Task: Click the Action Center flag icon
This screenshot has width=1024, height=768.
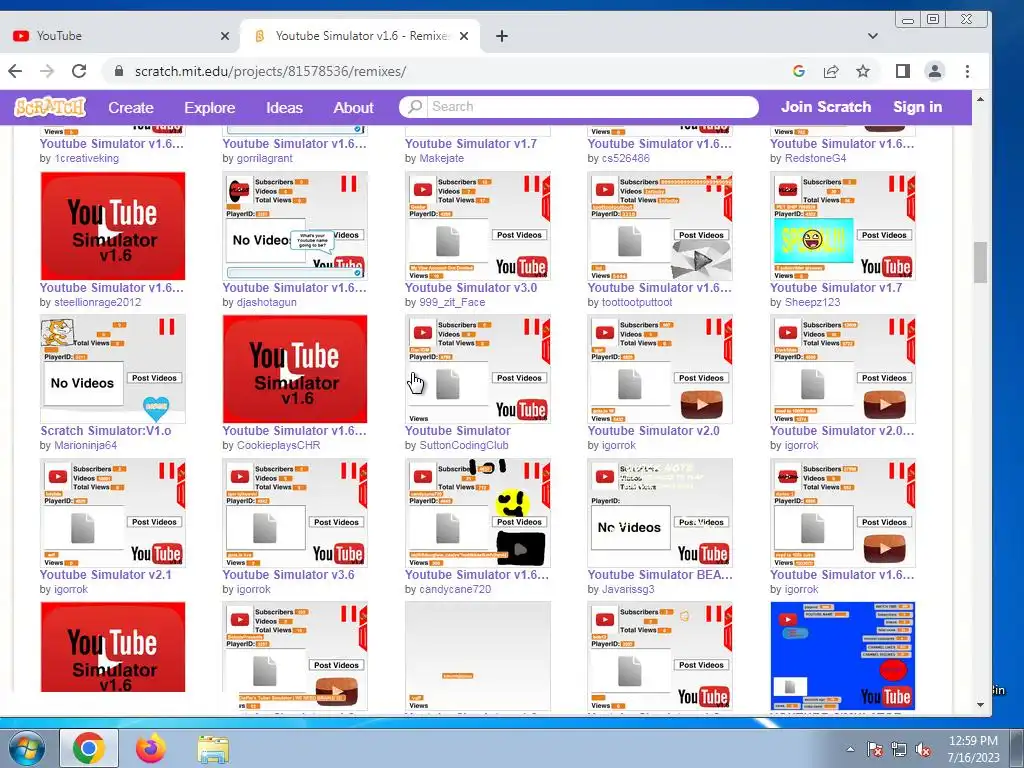Action: [874, 750]
